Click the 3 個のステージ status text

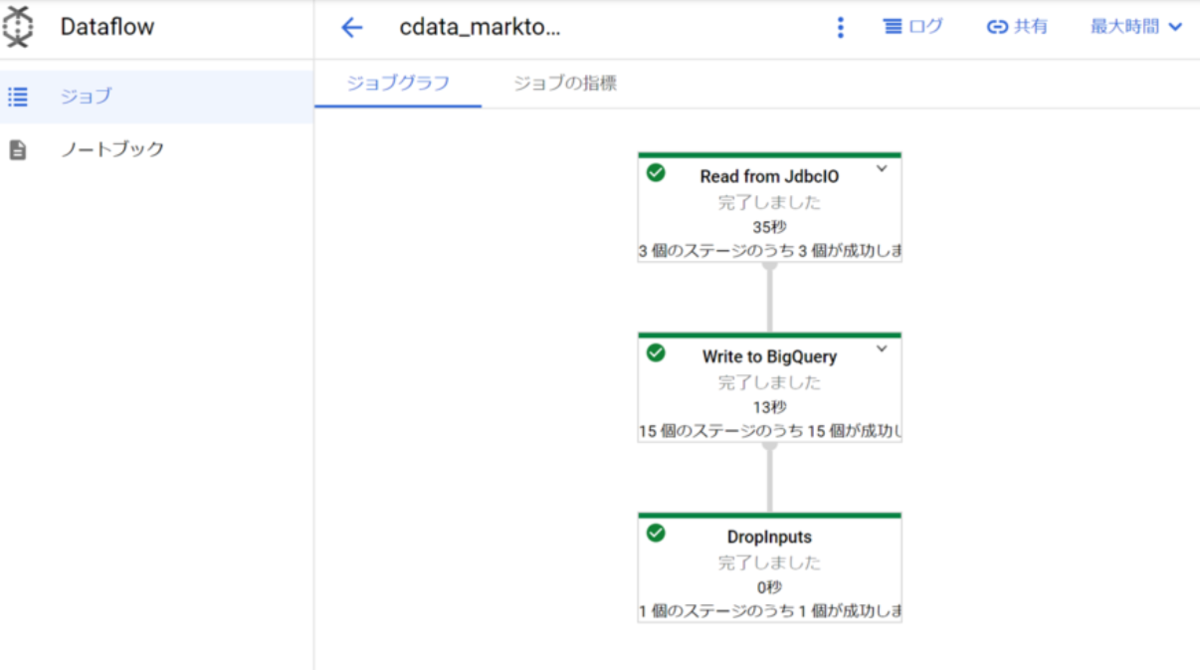769,250
